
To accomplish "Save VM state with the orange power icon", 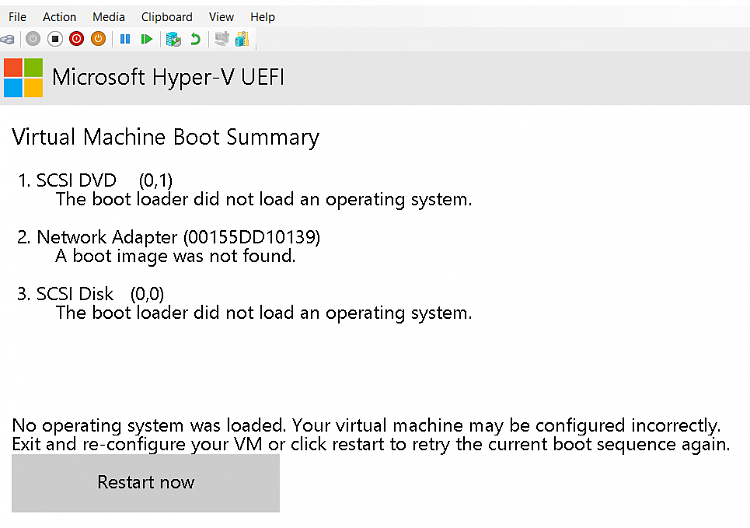I will (99, 39).
